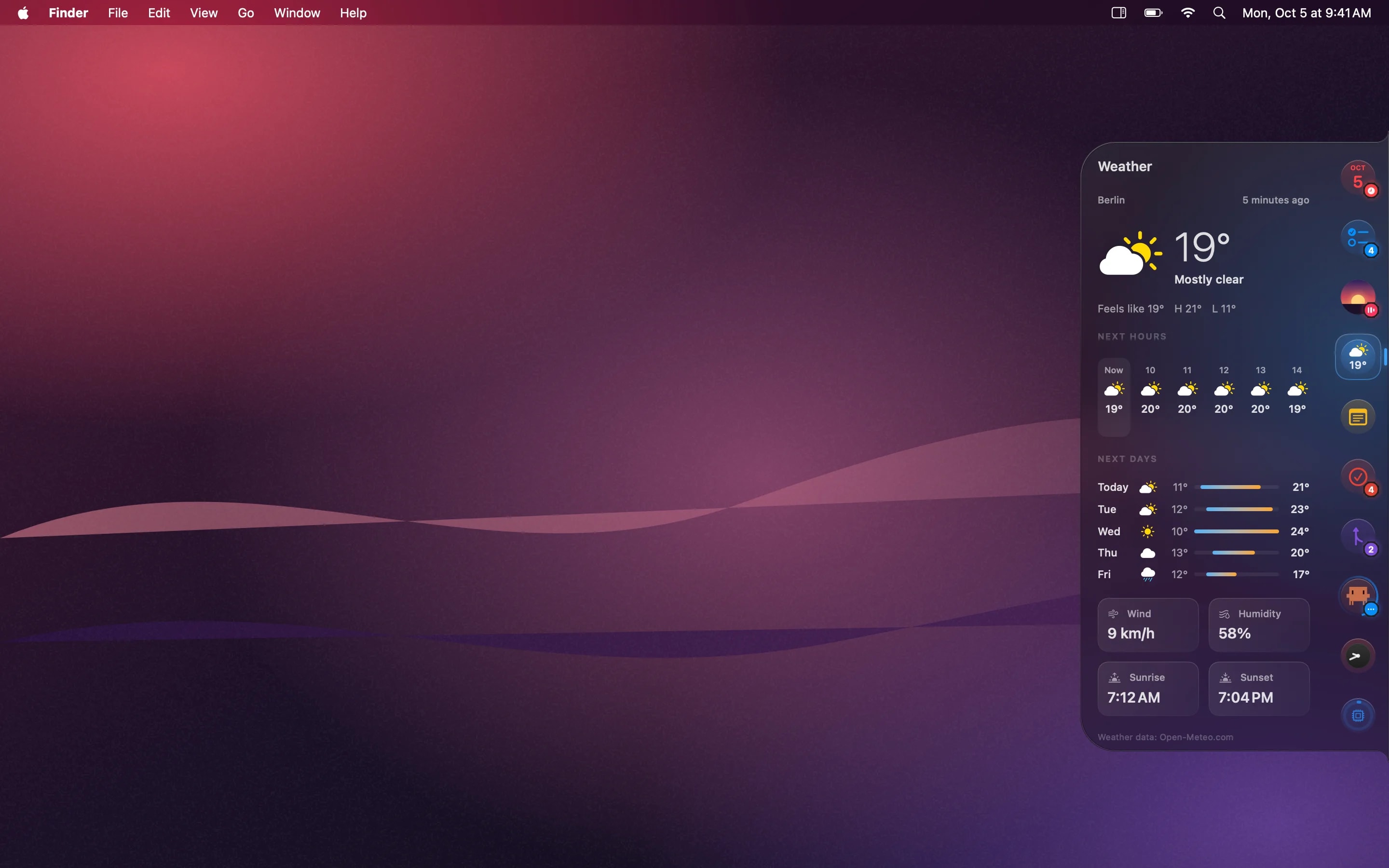The height and width of the screenshot is (868, 1389).
Task: Open the yellow notes widget
Action: pyautogui.click(x=1358, y=417)
